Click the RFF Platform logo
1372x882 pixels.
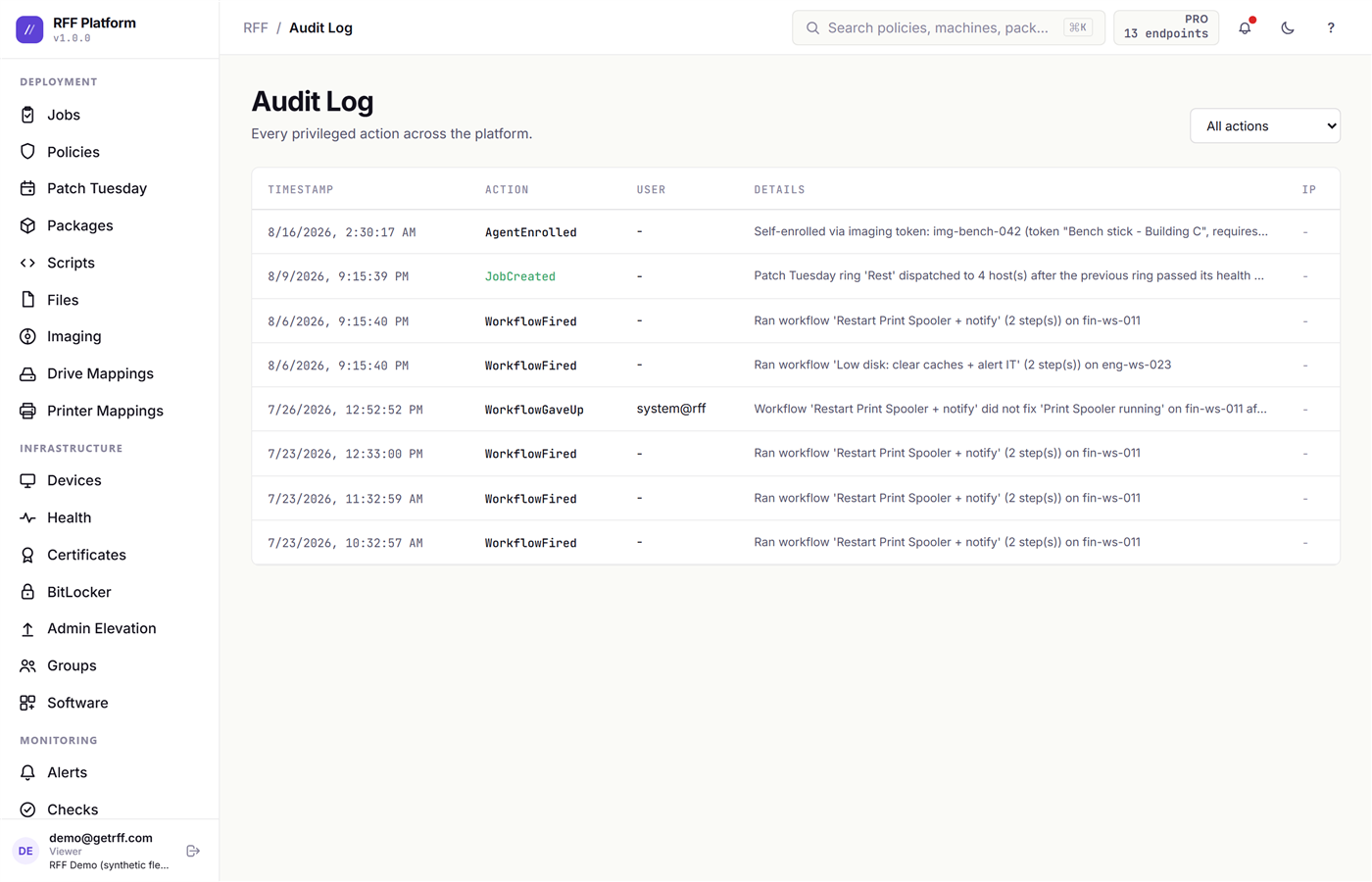pos(29,29)
